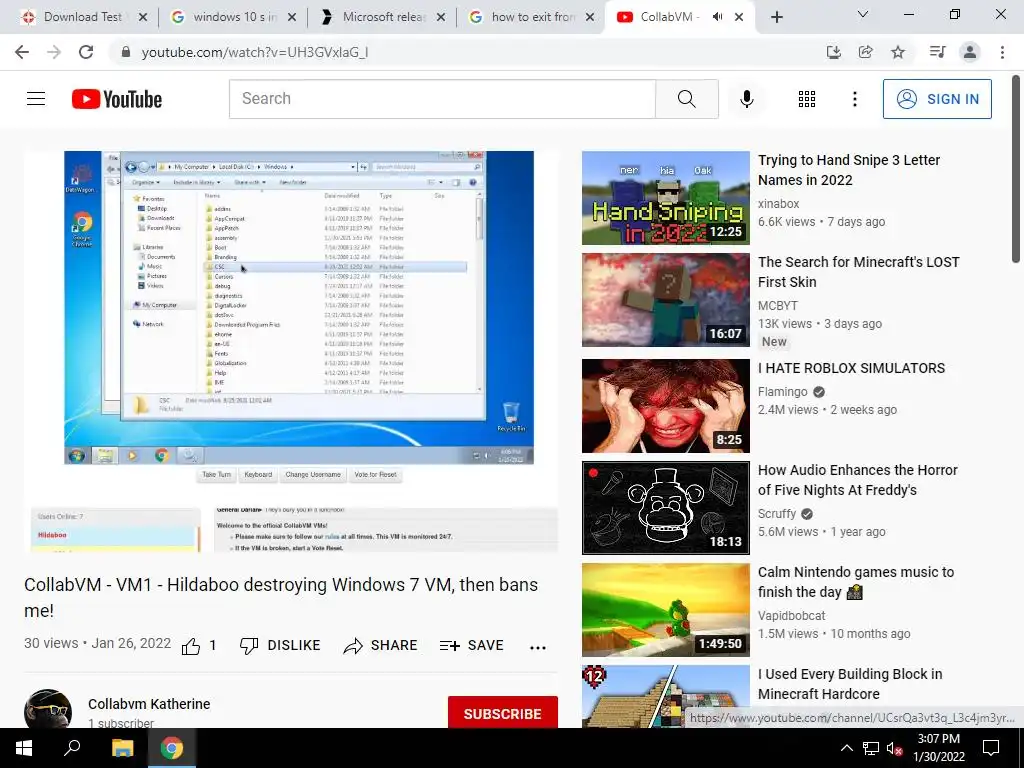Image resolution: width=1024 pixels, height=768 pixels.
Task: Open more actions ellipsis below video
Action: [x=537, y=647]
